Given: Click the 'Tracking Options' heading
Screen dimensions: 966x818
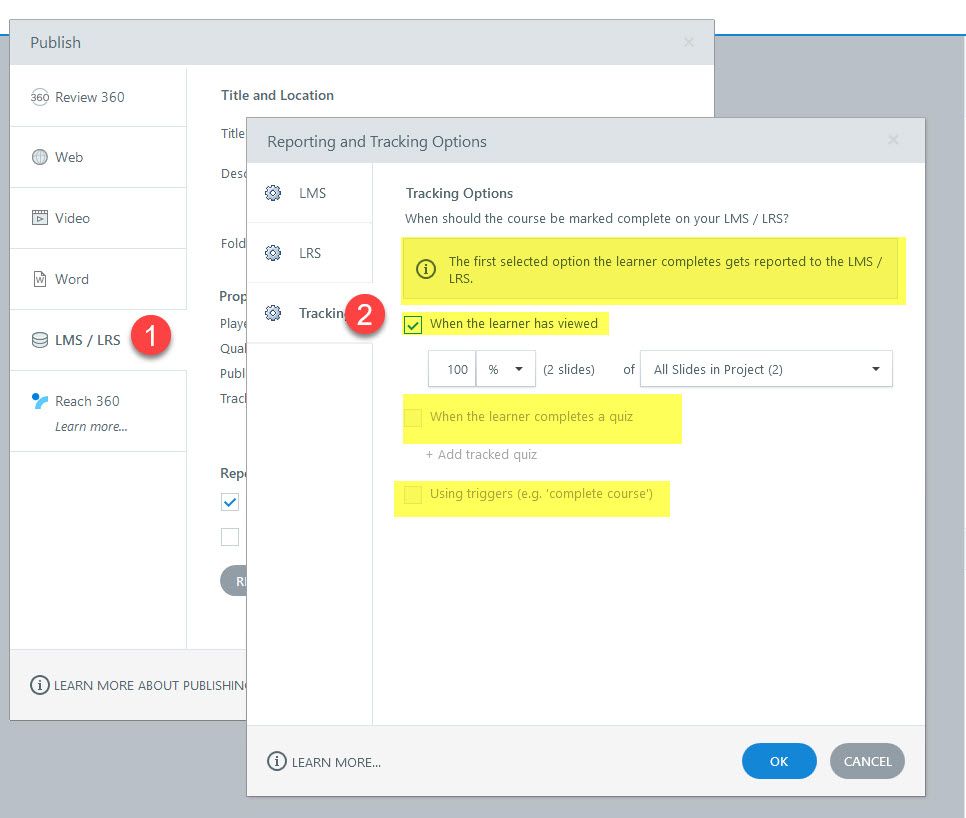Looking at the screenshot, I should click(x=459, y=193).
